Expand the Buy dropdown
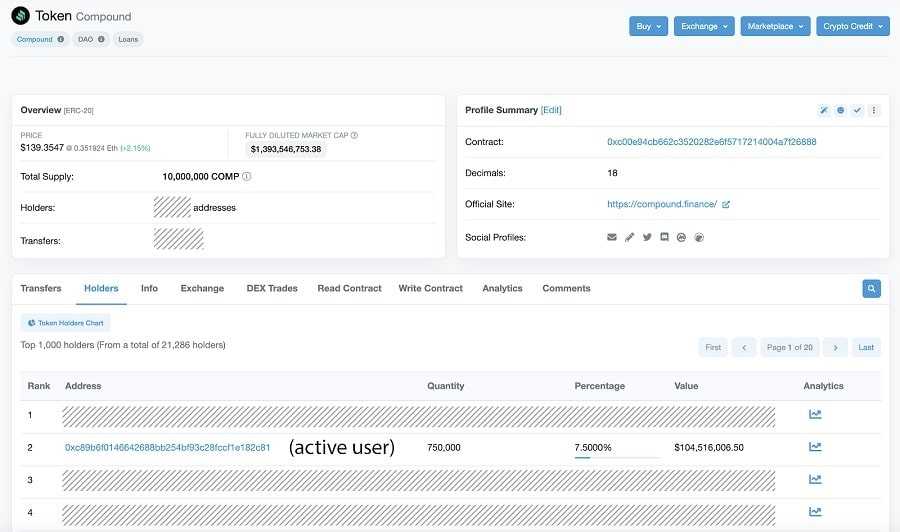This screenshot has width=900, height=532. (648, 26)
